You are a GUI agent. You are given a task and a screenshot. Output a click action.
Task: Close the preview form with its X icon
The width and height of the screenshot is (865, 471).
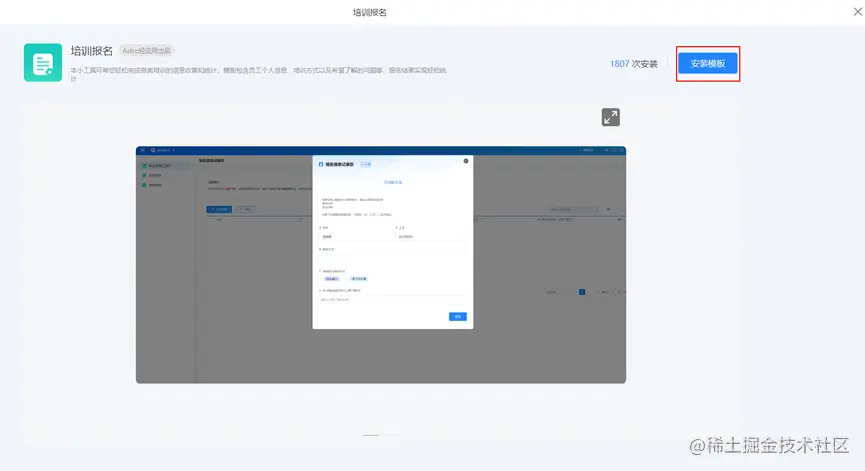click(466, 161)
